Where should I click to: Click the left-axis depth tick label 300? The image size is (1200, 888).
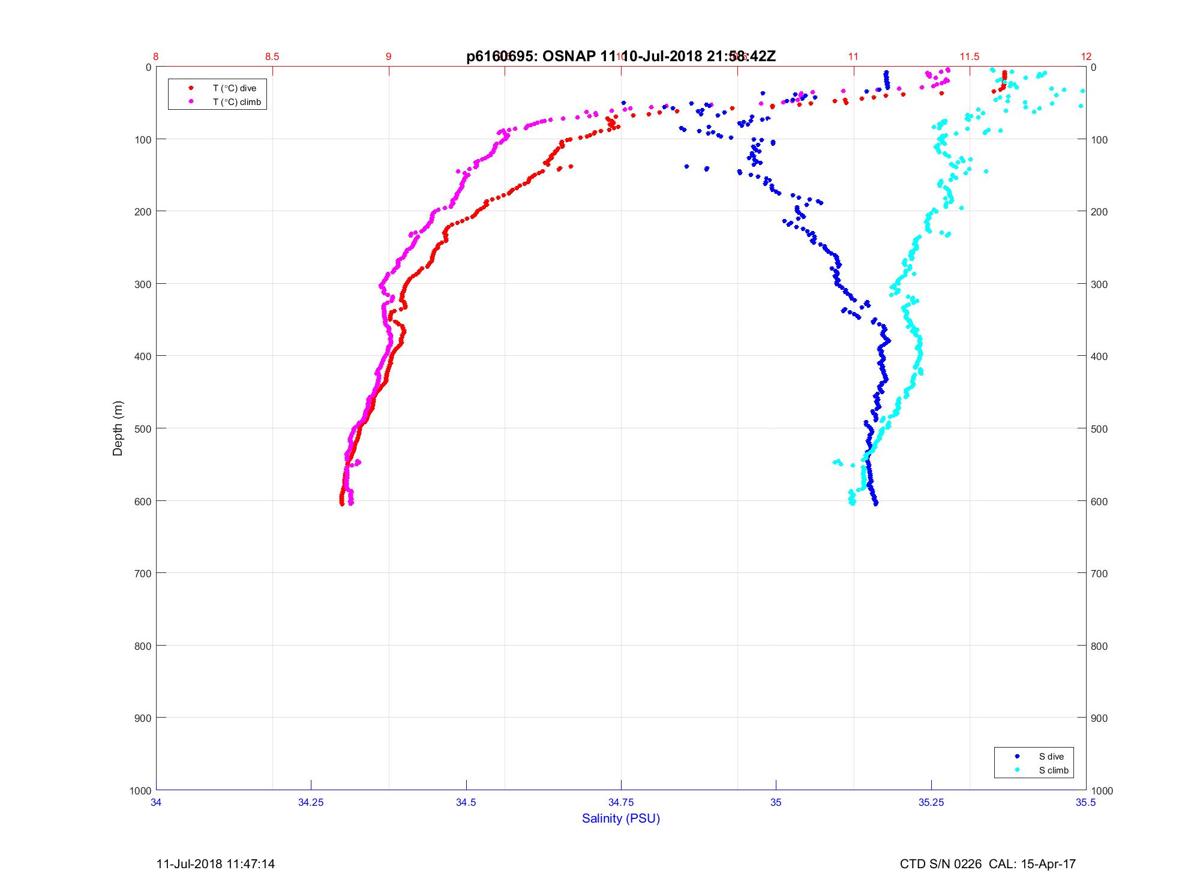click(142, 284)
